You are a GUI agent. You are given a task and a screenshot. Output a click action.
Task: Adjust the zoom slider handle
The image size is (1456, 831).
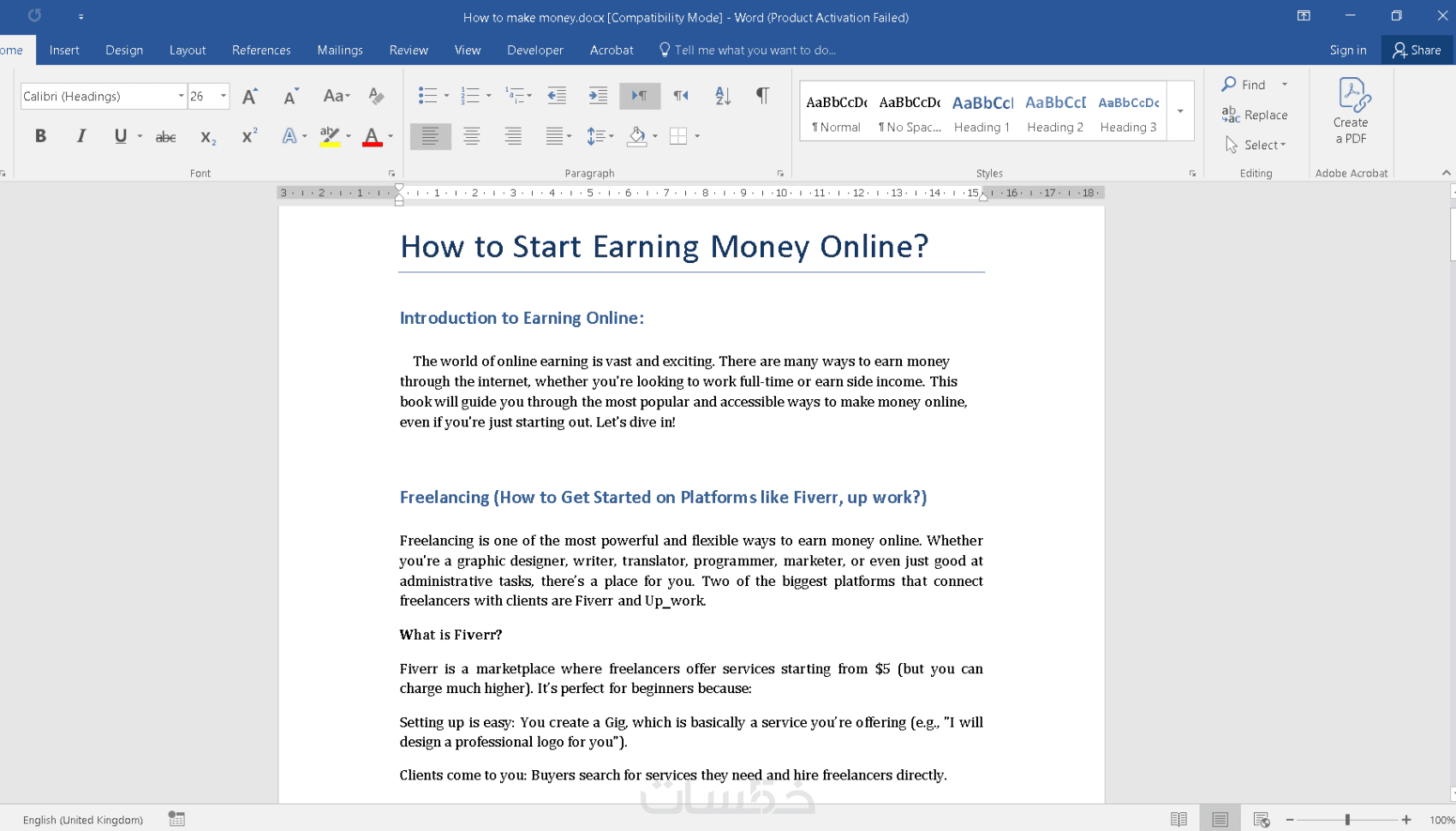1347,820
